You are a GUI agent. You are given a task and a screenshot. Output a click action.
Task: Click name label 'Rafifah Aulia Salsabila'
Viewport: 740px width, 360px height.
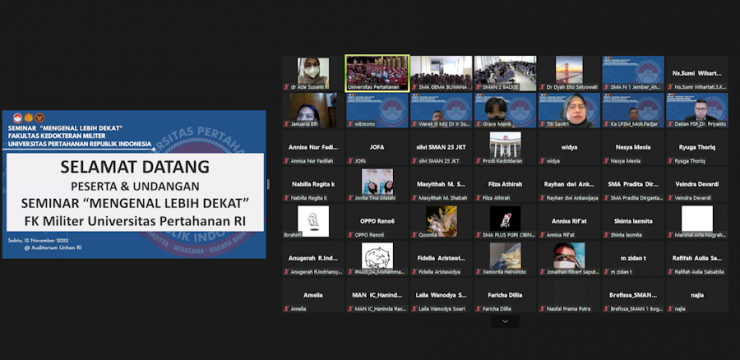[700, 272]
